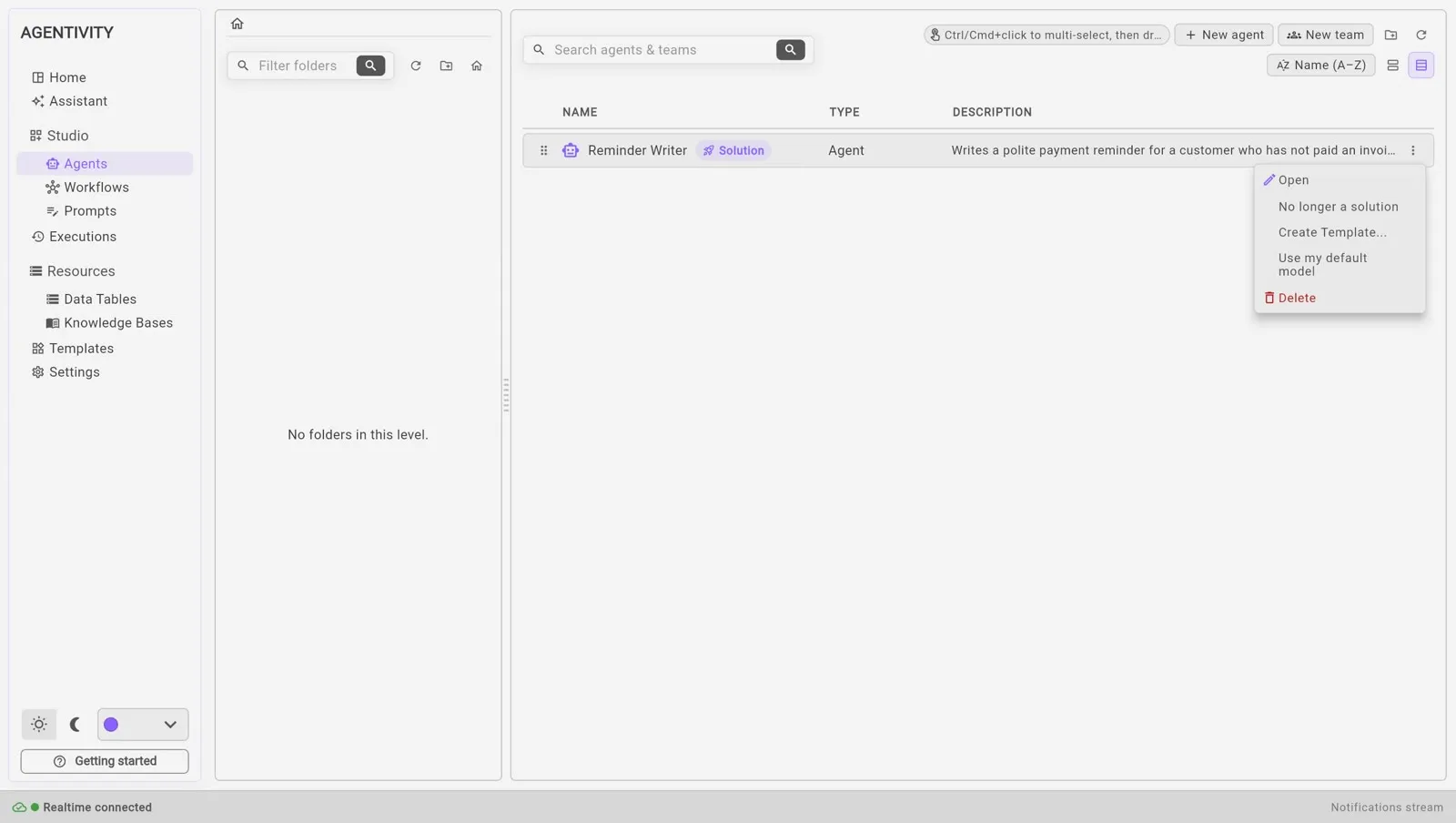Image resolution: width=1456 pixels, height=823 pixels.
Task: Select No longer a solution
Action: (x=1340, y=207)
